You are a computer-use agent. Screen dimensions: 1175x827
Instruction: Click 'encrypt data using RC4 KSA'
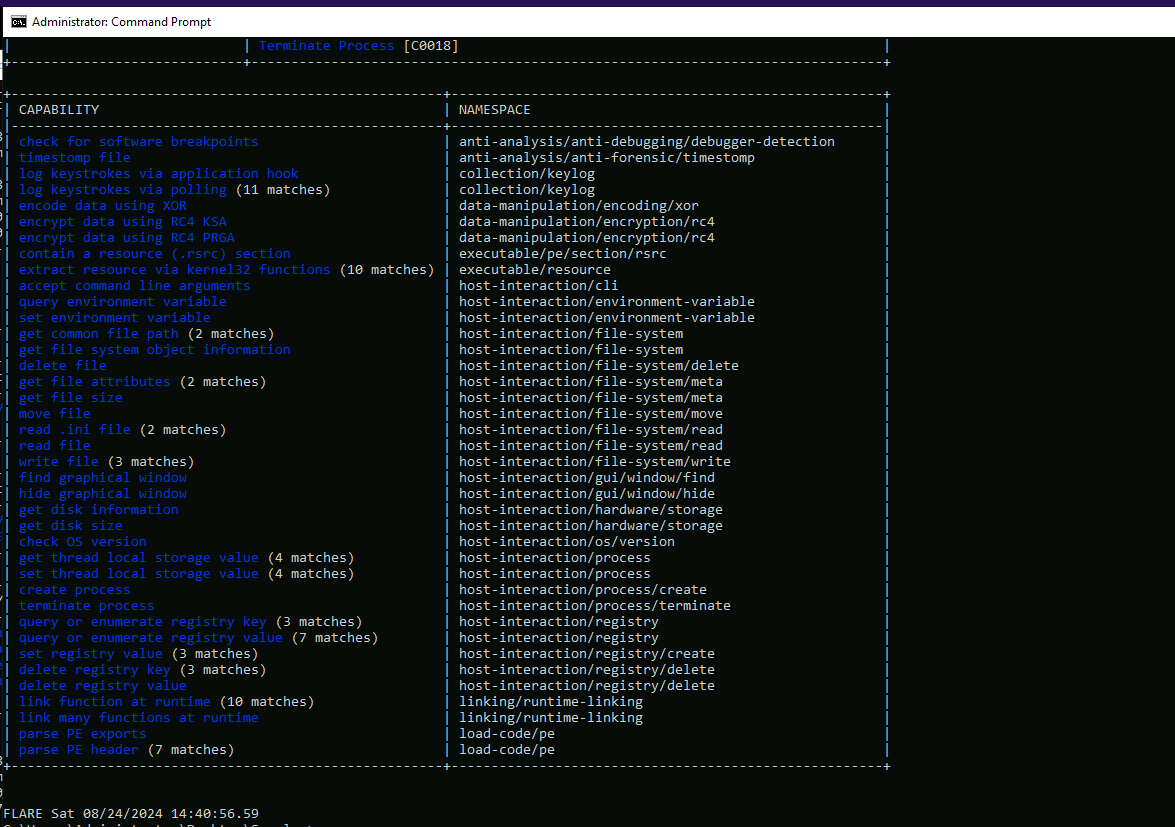coord(123,222)
